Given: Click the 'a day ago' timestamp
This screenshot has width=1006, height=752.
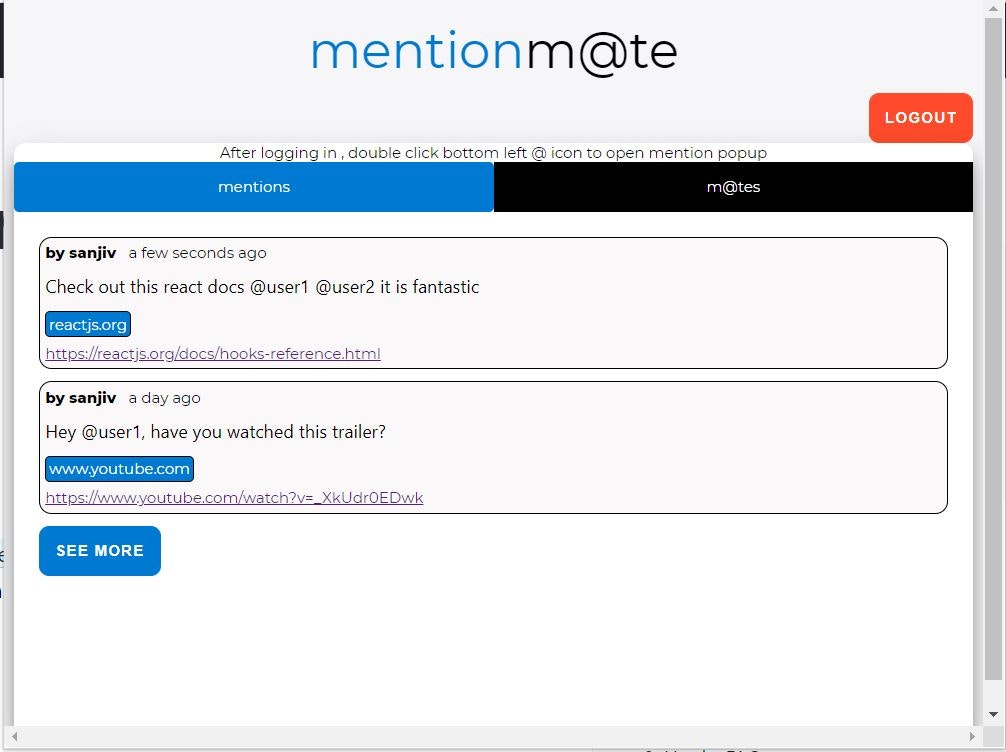Looking at the screenshot, I should 164,398.
